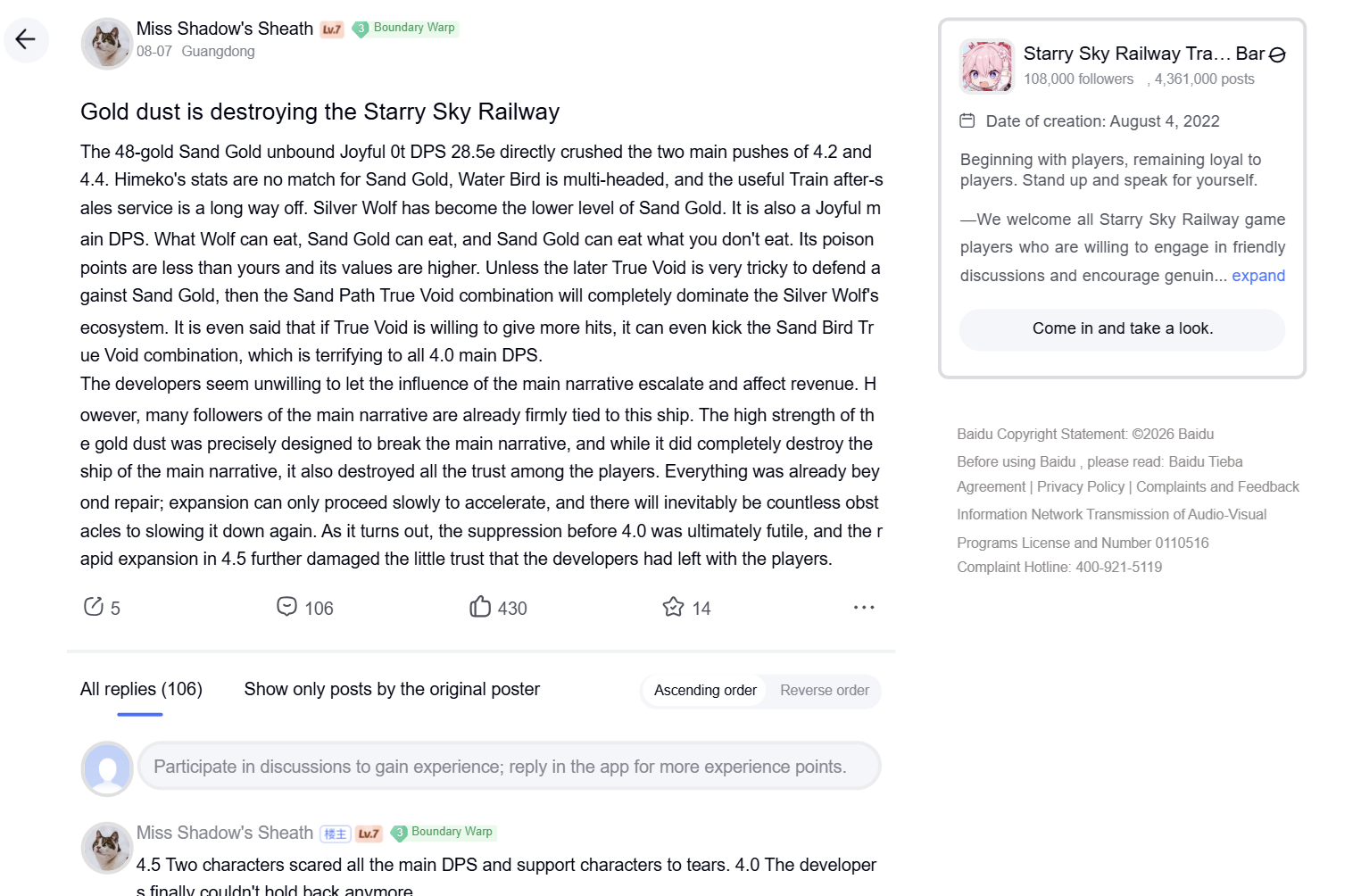Click the Lv.7 level badge beside author name

click(332, 29)
